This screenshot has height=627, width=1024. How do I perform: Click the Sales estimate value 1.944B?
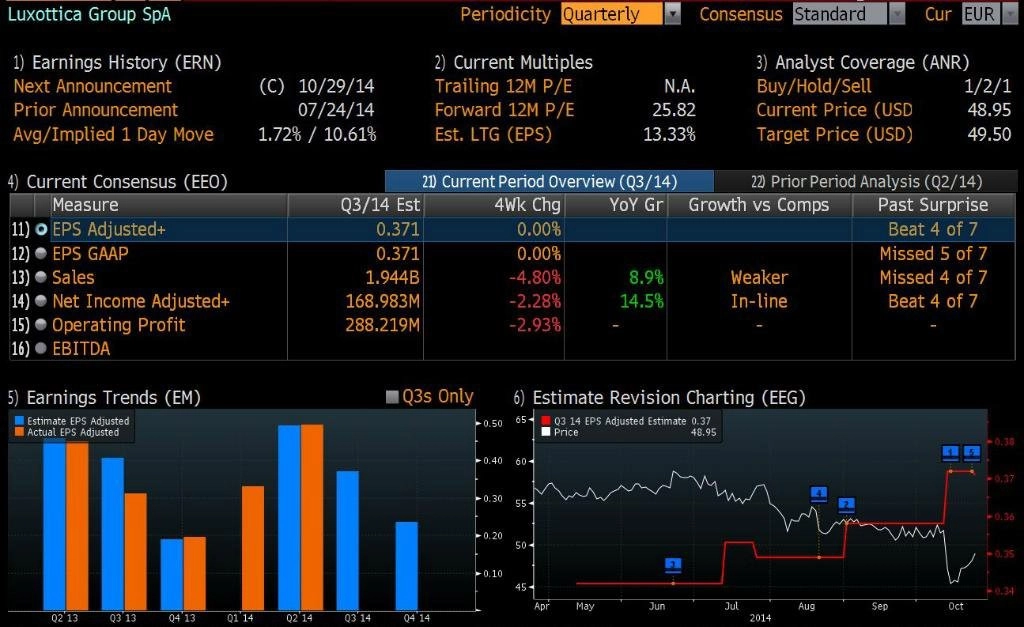pyautogui.click(x=392, y=278)
